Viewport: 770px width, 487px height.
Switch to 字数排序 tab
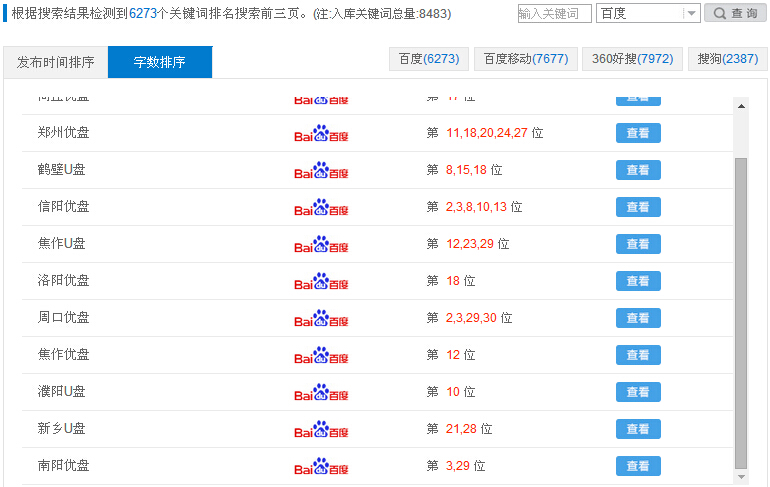[x=160, y=62]
